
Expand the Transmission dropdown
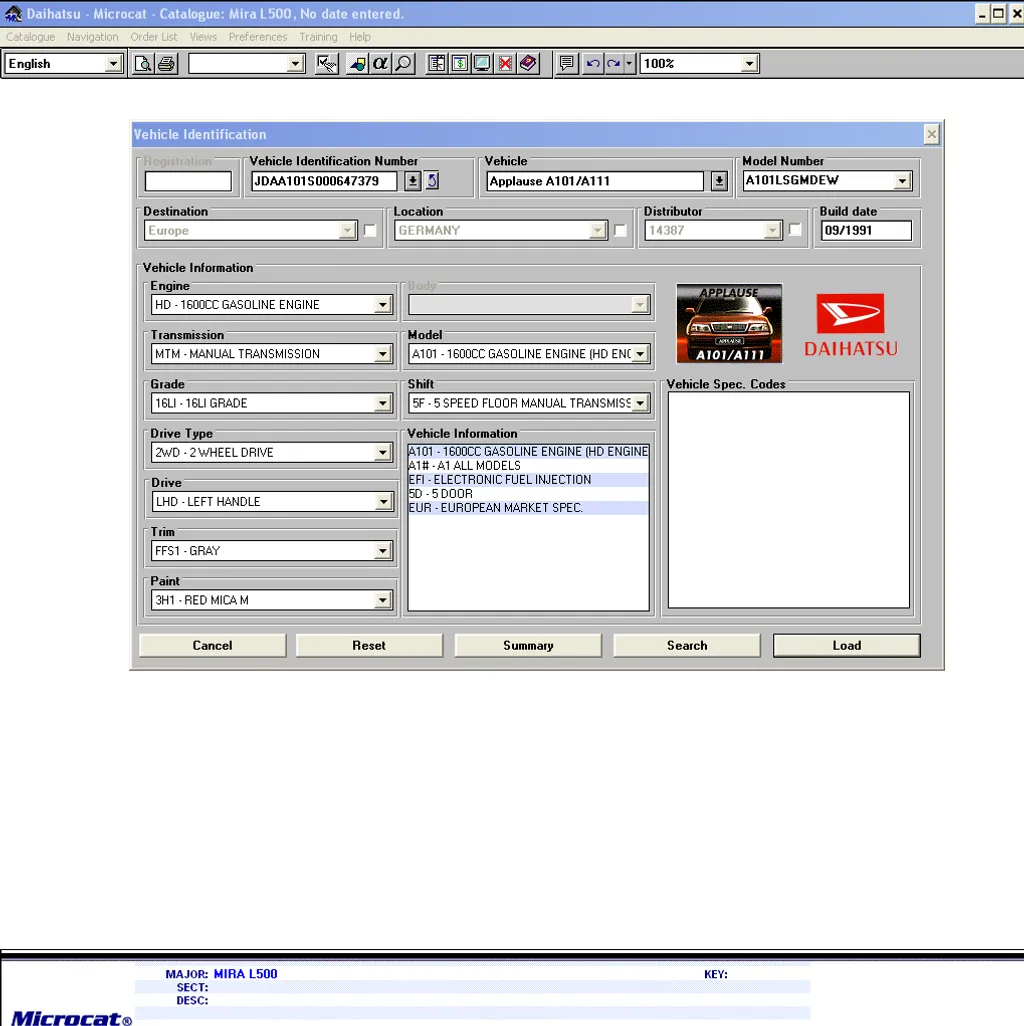tap(383, 354)
